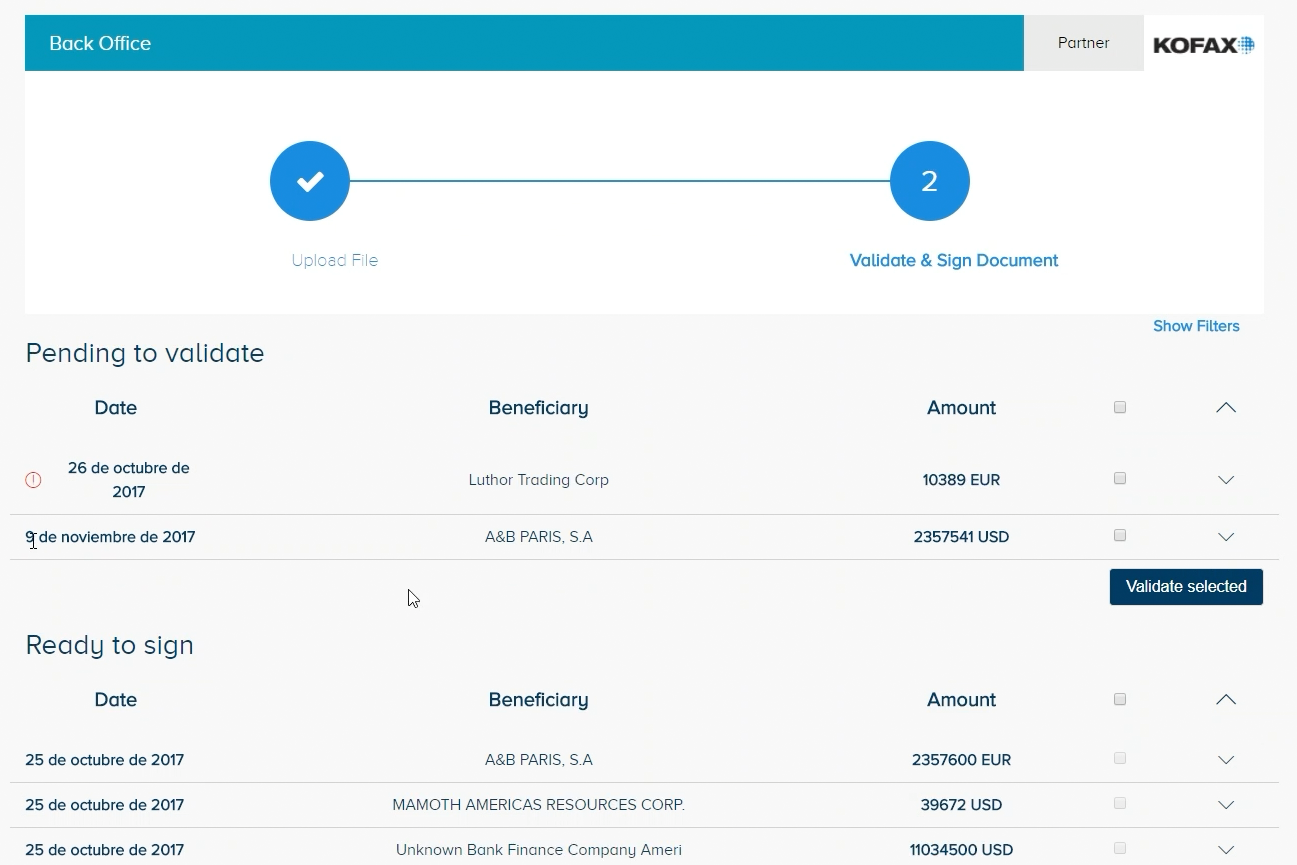Viewport: 1297px width, 865px height.
Task: Click the warning icon beside Luthor Trading Corp
Action: tap(33, 479)
